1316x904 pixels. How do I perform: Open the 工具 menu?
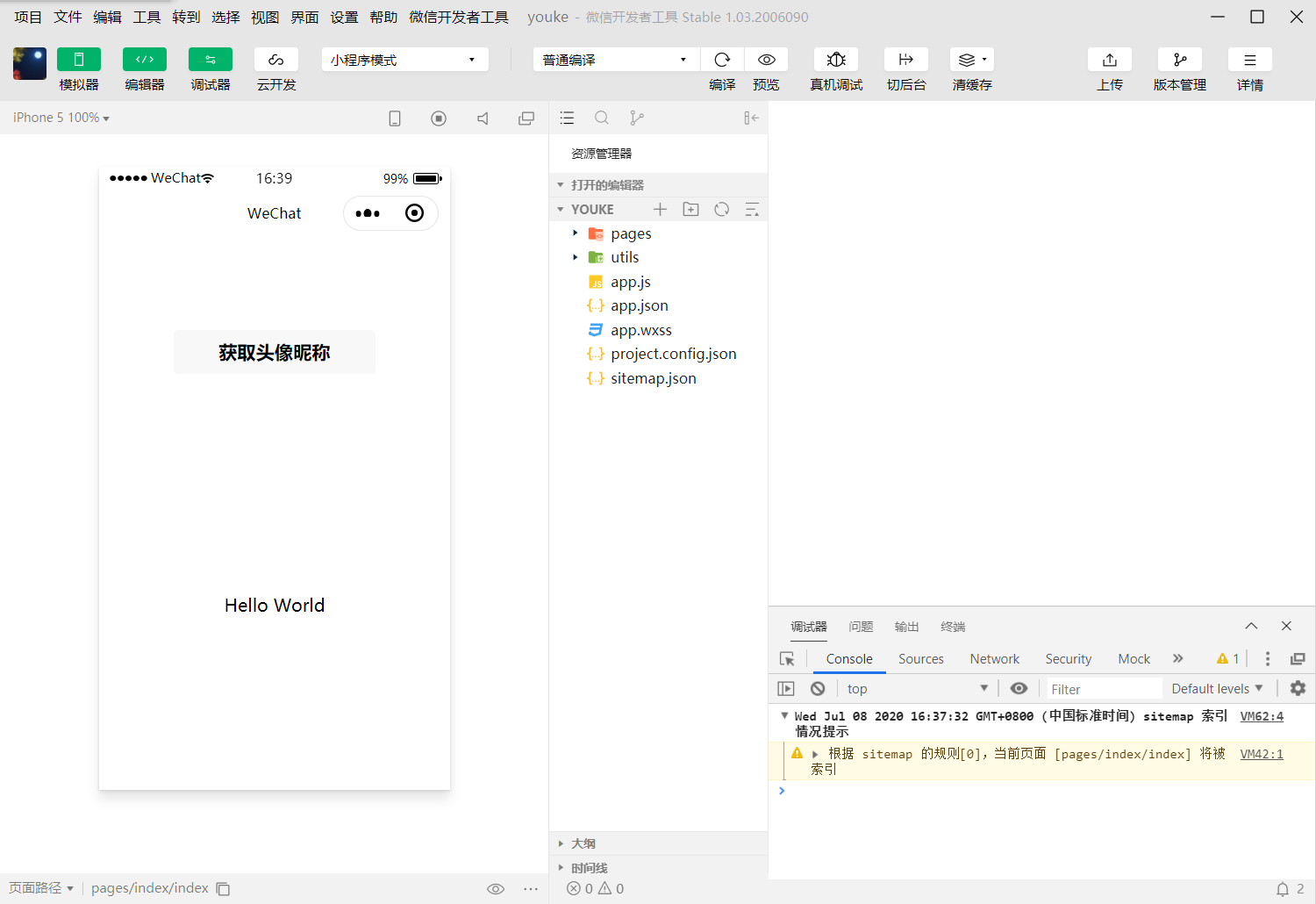[x=147, y=17]
